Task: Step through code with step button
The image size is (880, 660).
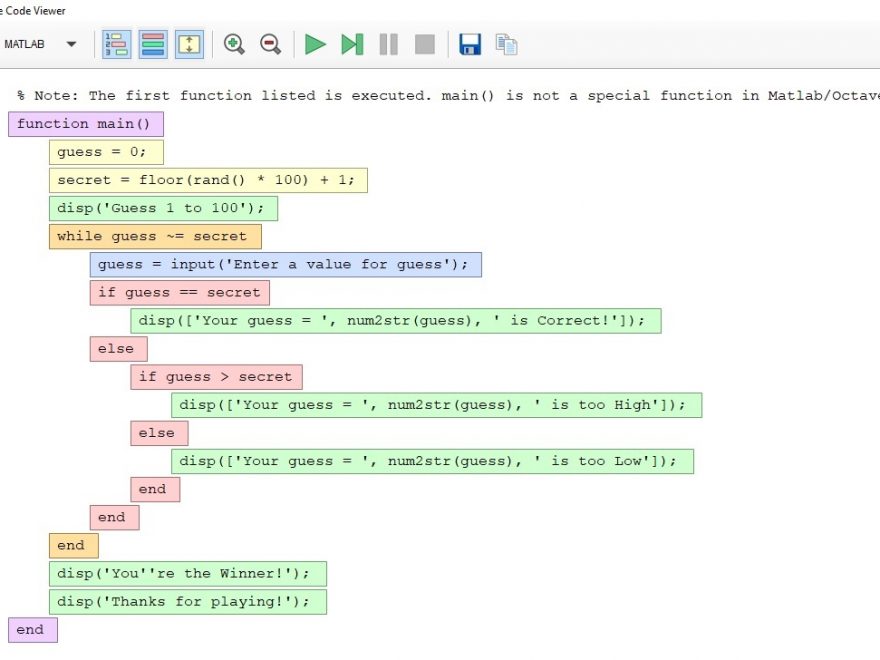Action: point(352,44)
